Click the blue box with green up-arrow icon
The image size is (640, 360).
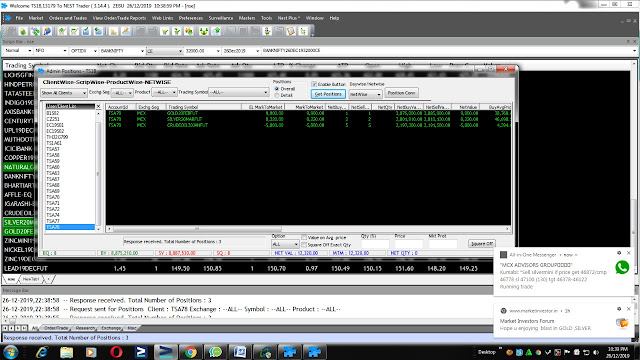[x=216, y=31]
